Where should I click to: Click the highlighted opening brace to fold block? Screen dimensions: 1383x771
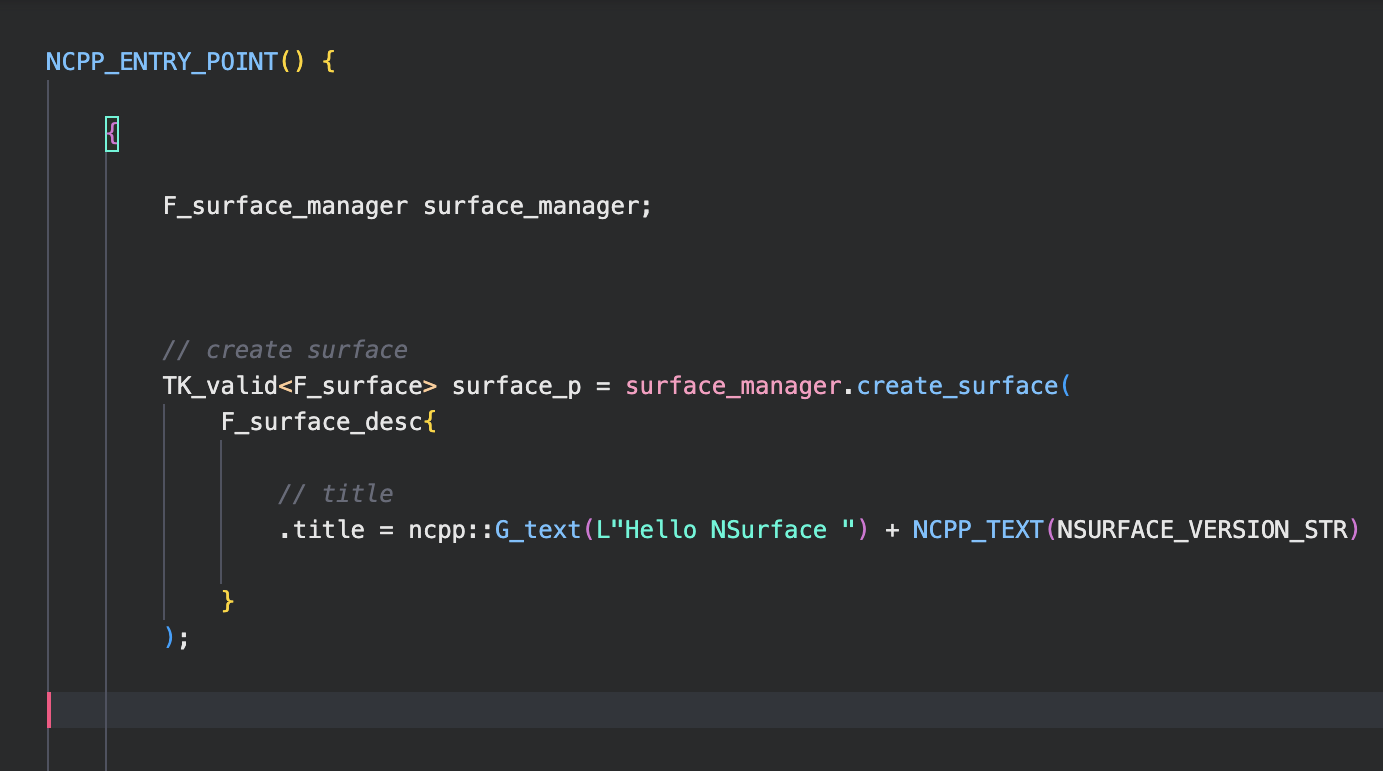point(110,132)
